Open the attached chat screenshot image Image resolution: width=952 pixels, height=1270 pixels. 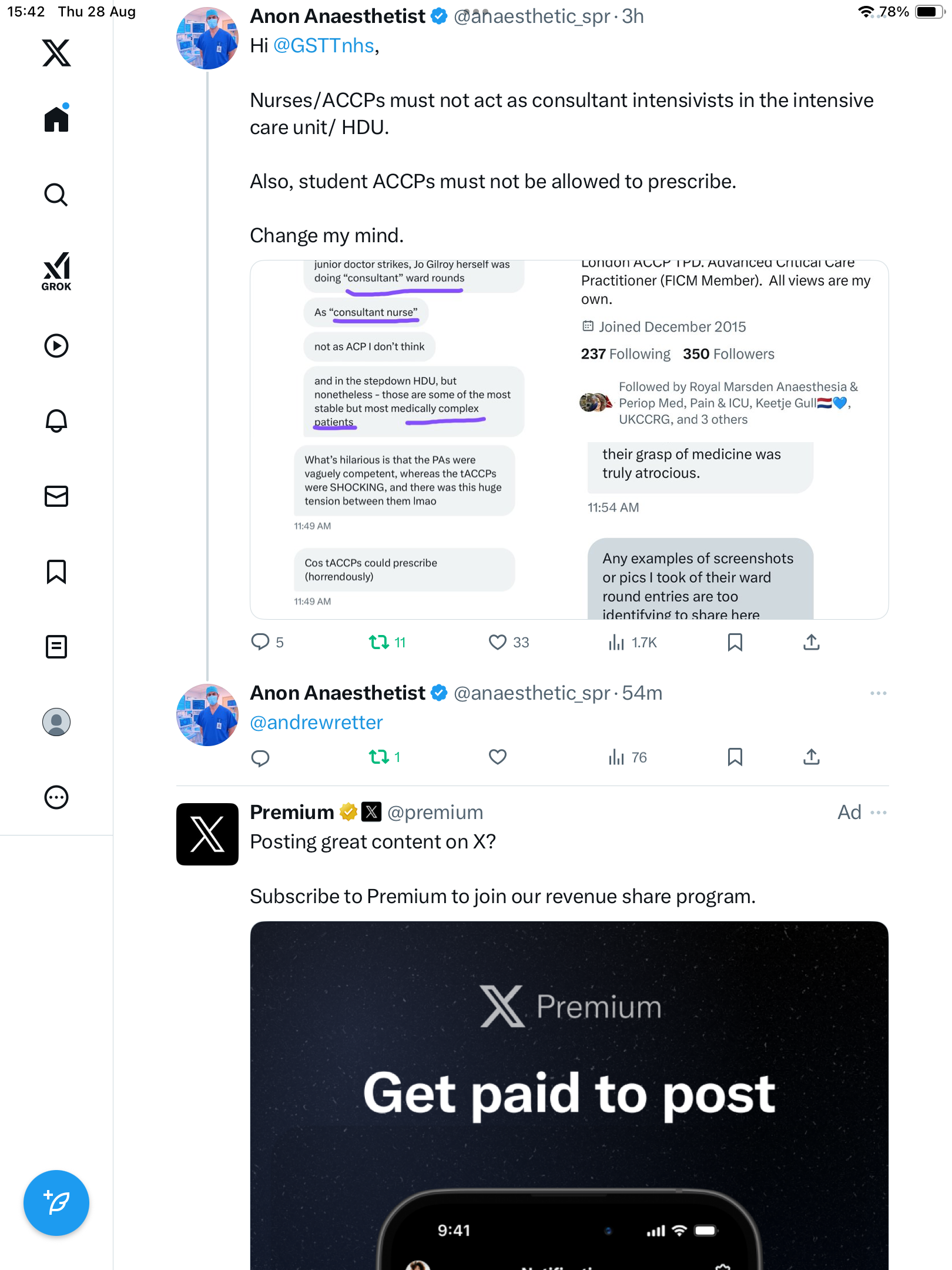569,439
